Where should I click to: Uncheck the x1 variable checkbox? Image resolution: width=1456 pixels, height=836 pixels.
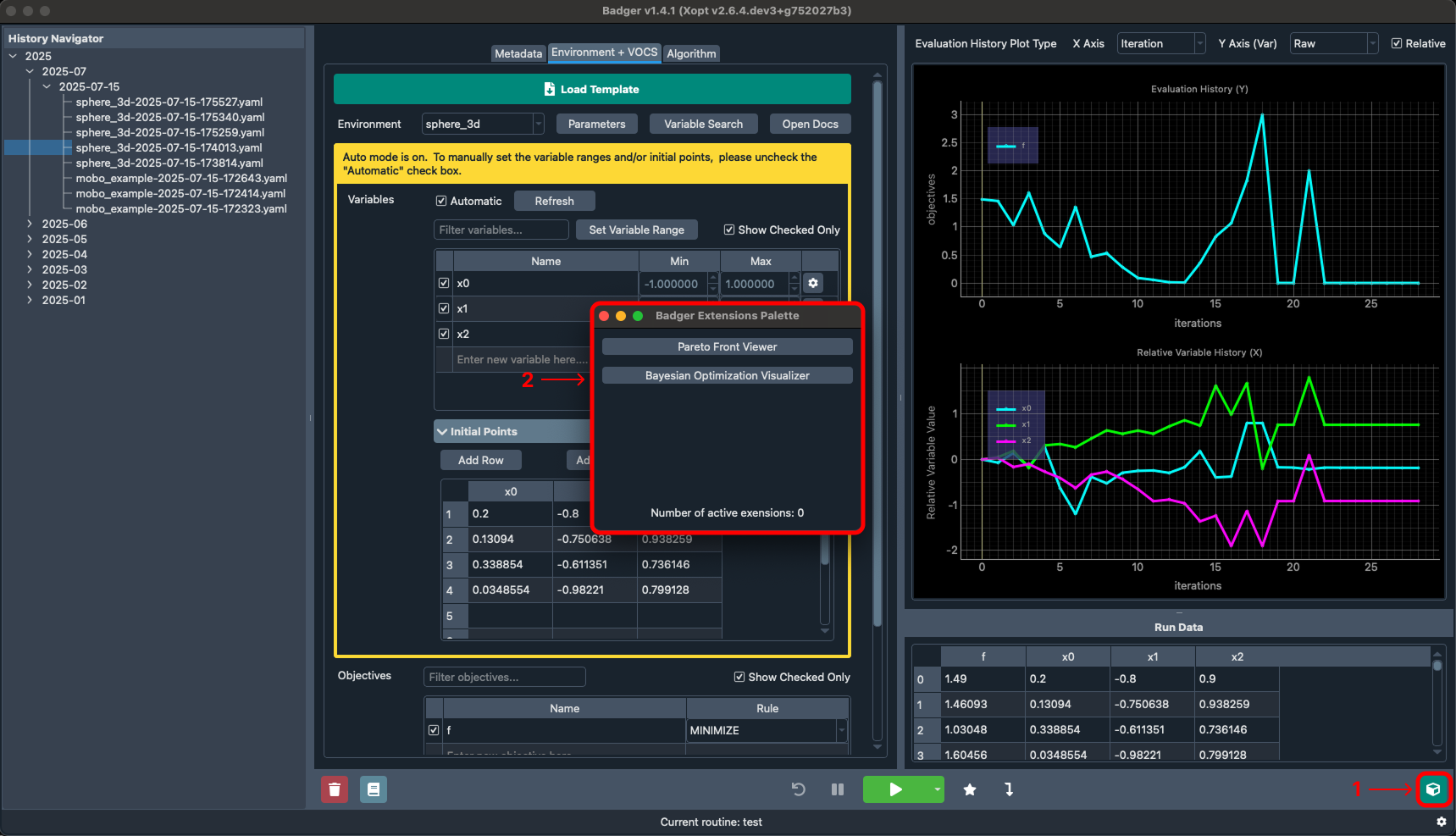(x=444, y=308)
